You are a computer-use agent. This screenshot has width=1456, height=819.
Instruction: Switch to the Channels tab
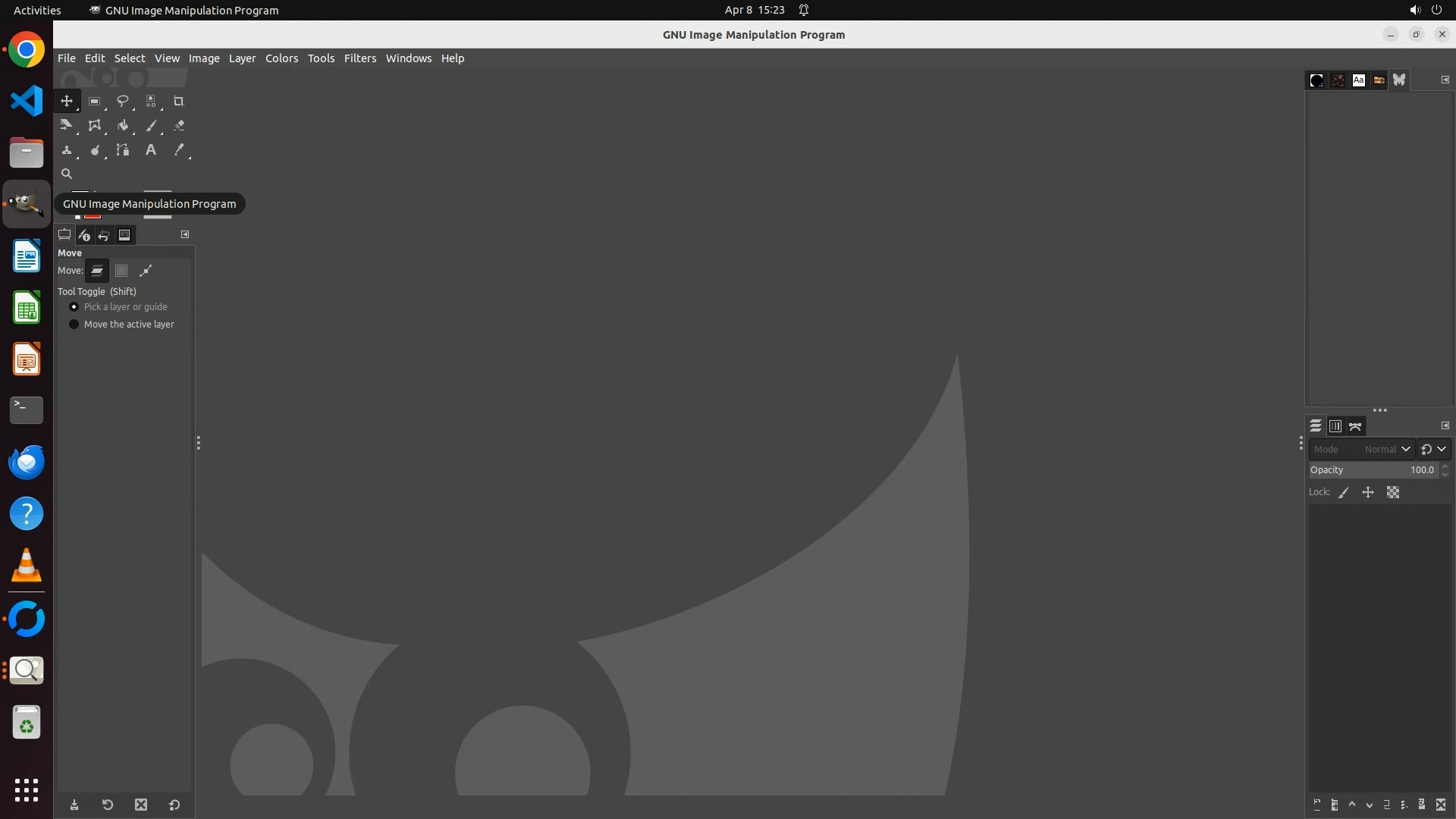tap(1335, 426)
